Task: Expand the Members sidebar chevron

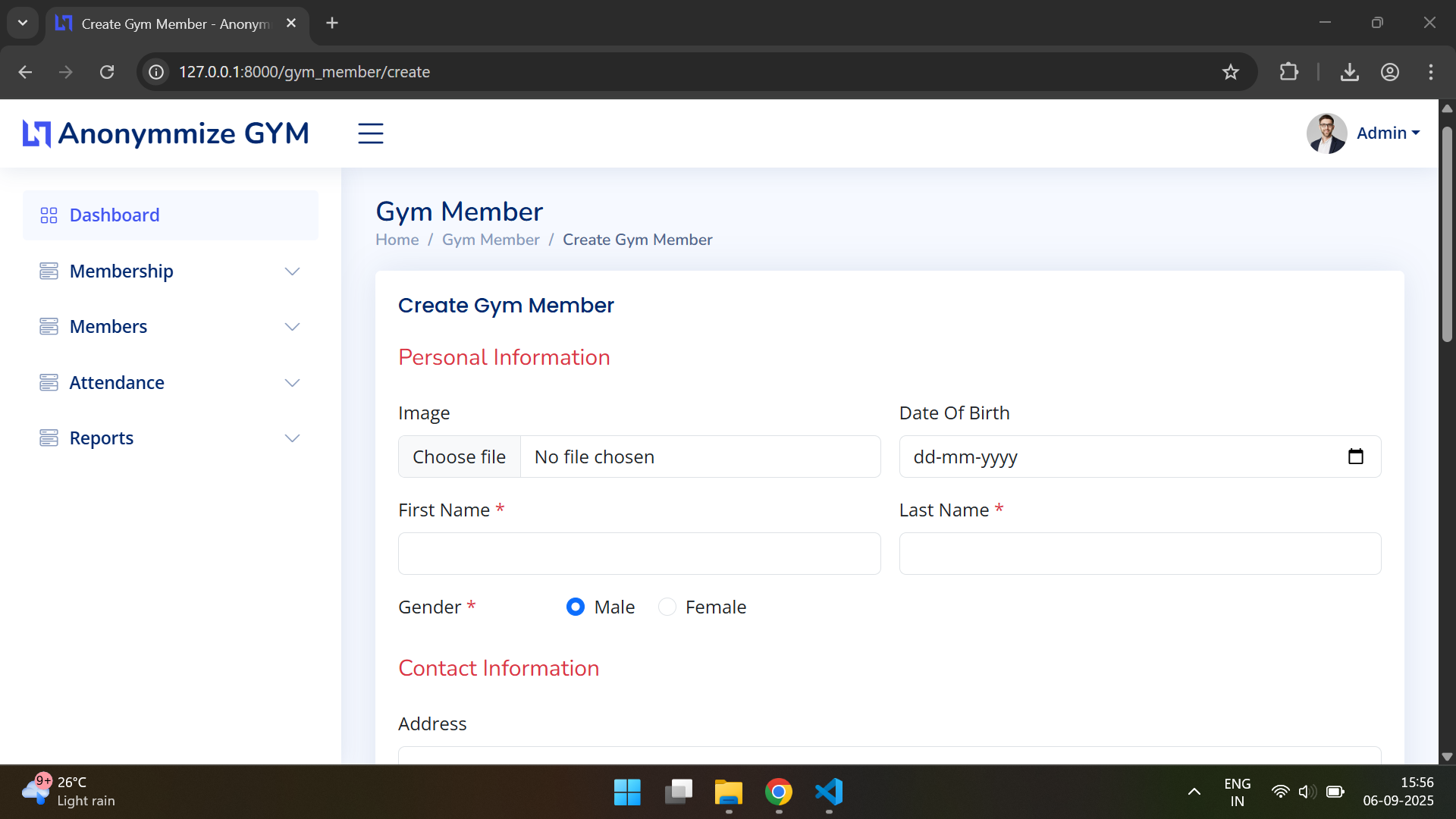Action: click(292, 327)
